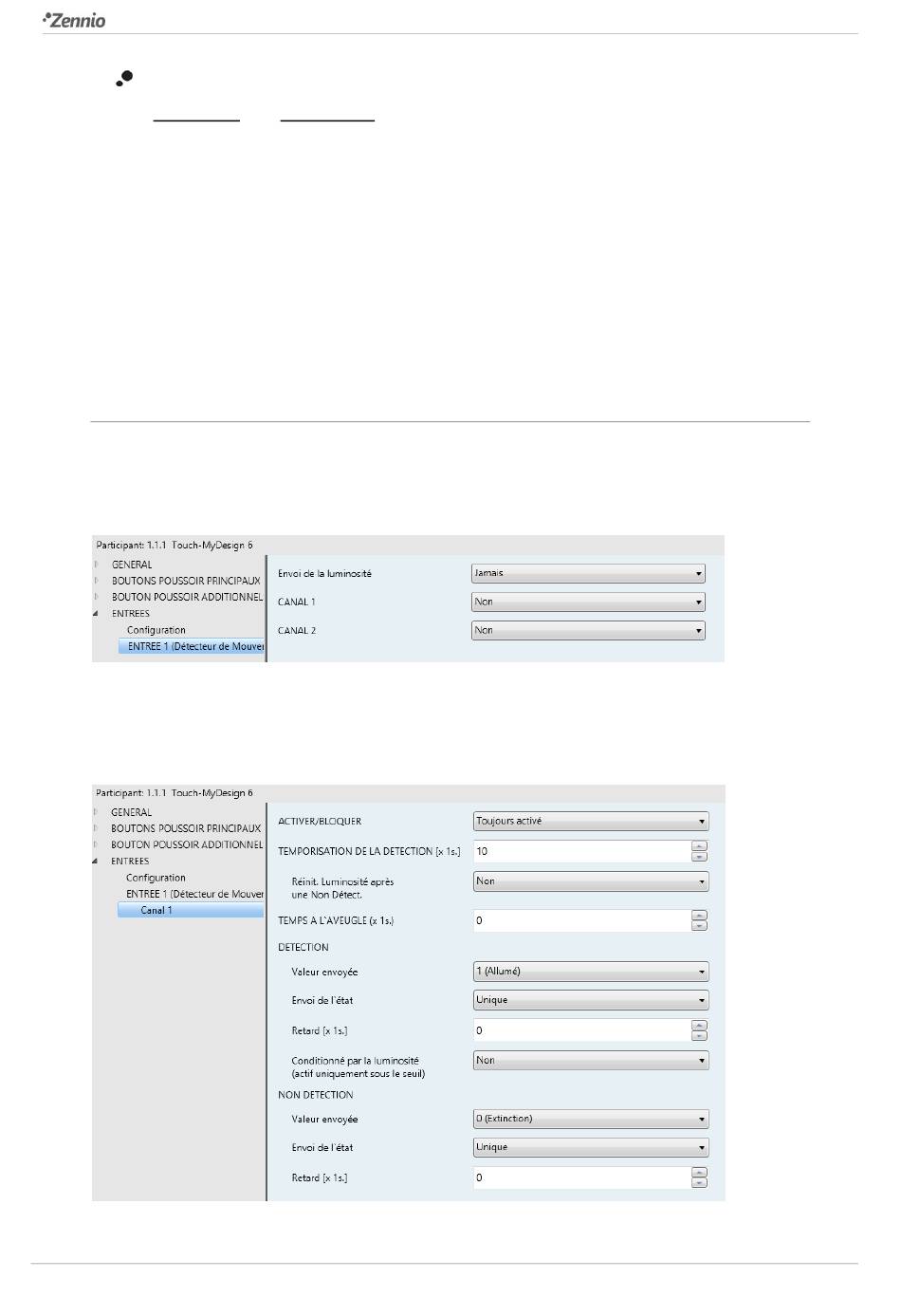Screen dimensions: 901x1316
Task: Expand BOUTON POUSSOIR ADDITIONNEL arrow in Canal 1 panel
Action: point(96,844)
